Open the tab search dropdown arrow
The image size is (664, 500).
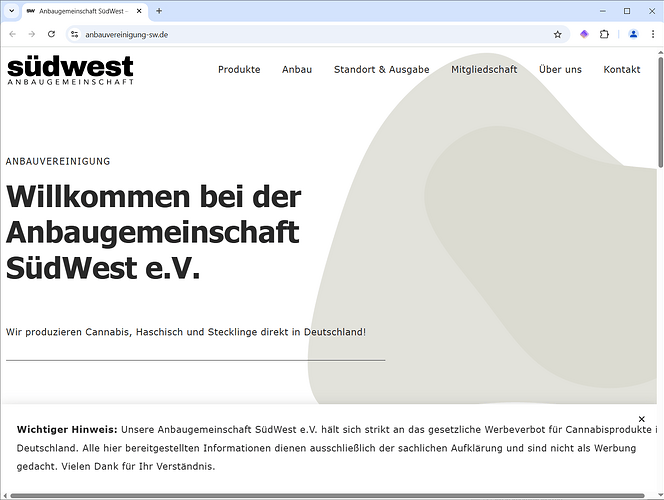coord(12,11)
